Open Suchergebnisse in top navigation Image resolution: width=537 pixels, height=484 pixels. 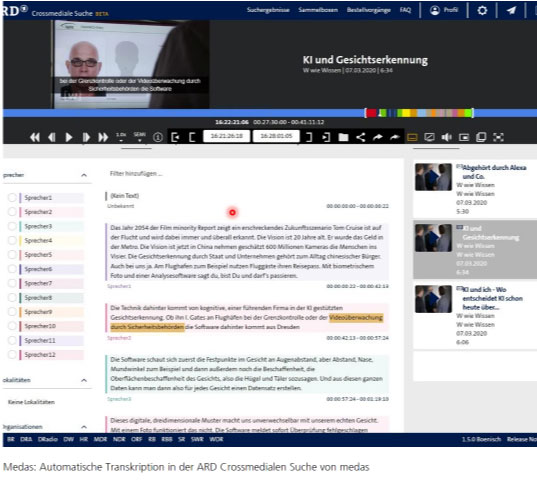(268, 10)
